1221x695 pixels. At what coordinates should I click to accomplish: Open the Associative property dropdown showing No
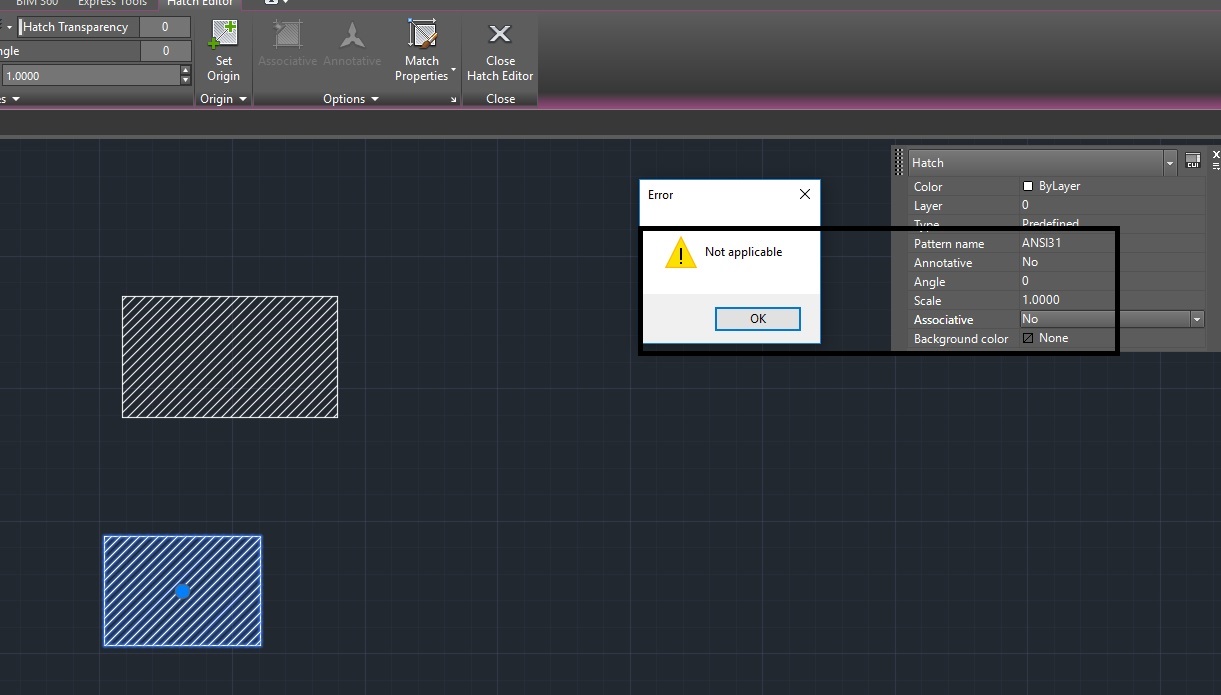(1196, 319)
